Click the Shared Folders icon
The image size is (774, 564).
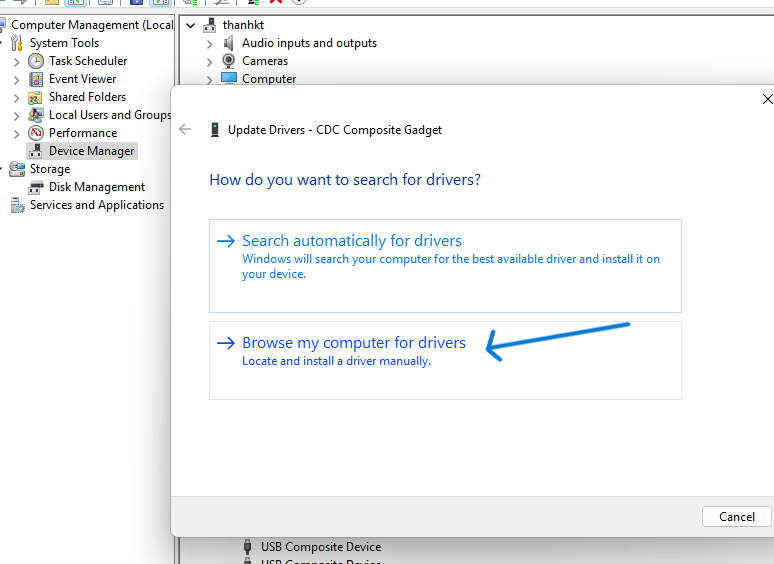(36, 97)
